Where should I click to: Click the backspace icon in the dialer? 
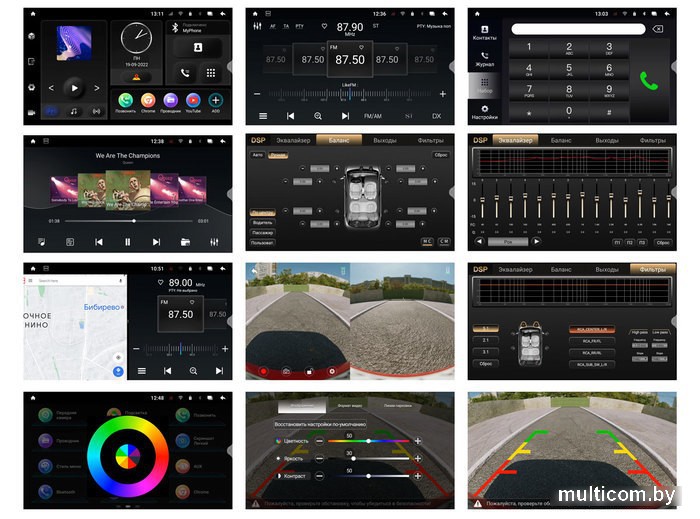pyautogui.click(x=657, y=29)
